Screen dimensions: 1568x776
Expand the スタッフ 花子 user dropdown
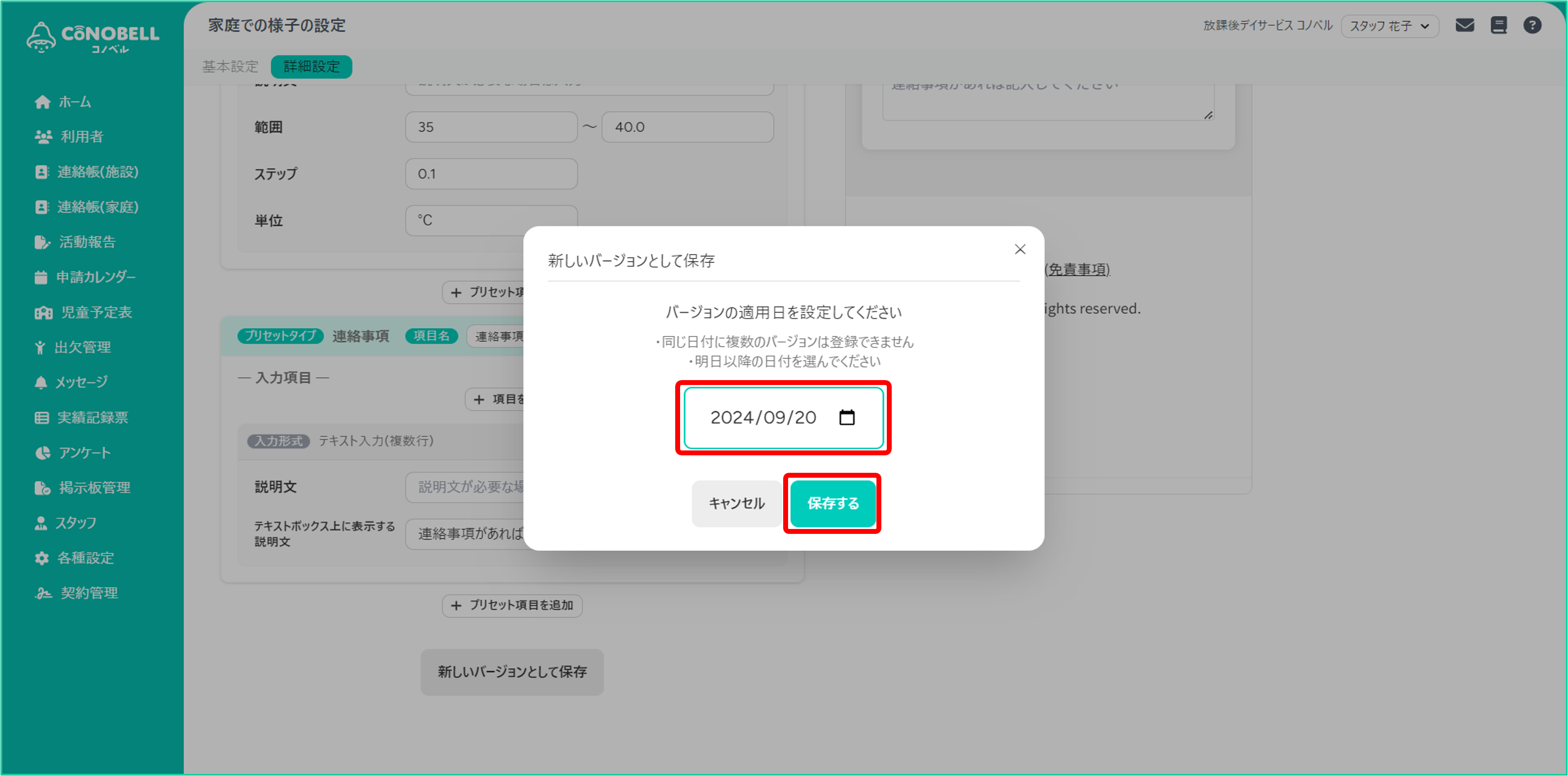1390,26
